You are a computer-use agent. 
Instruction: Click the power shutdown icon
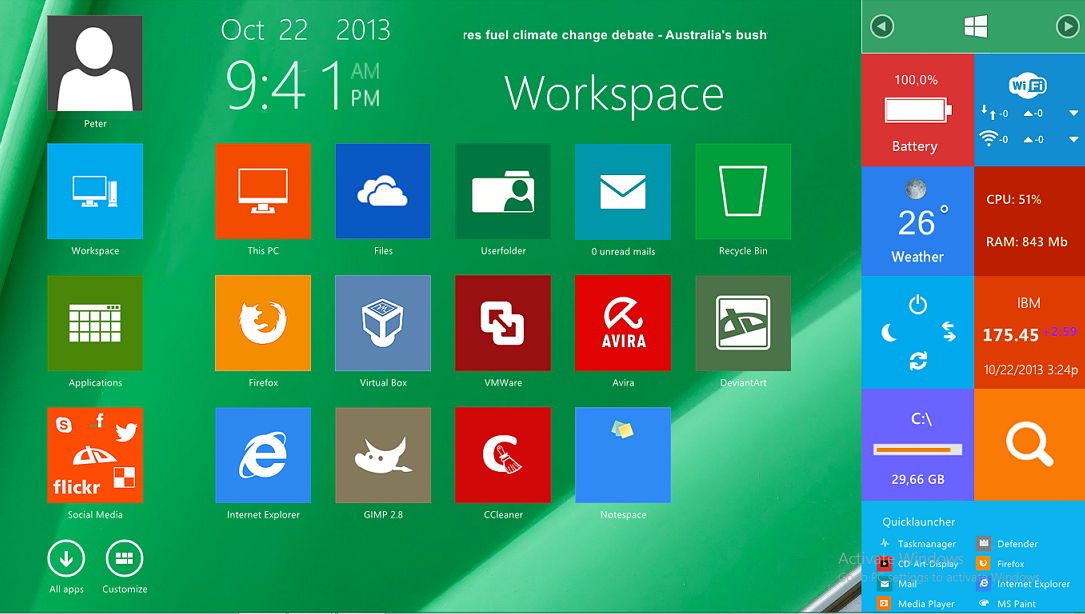tap(918, 305)
